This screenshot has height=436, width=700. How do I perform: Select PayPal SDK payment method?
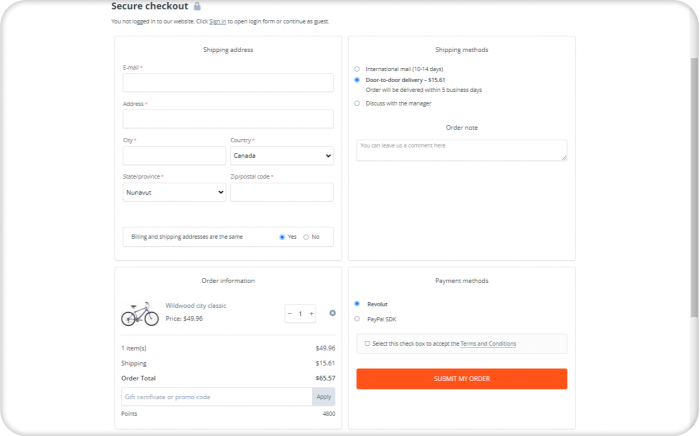(357, 319)
